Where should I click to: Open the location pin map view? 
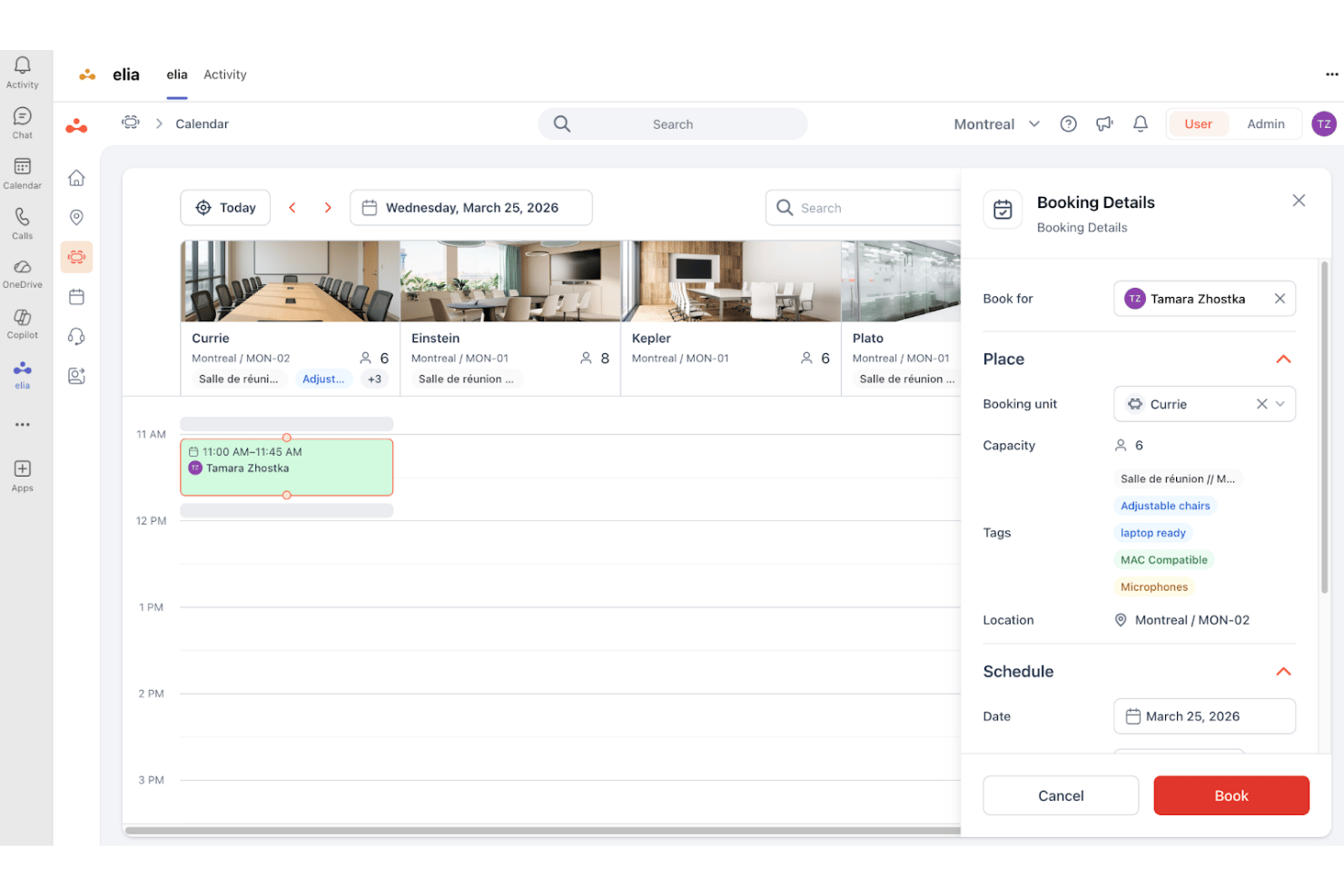tap(77, 217)
